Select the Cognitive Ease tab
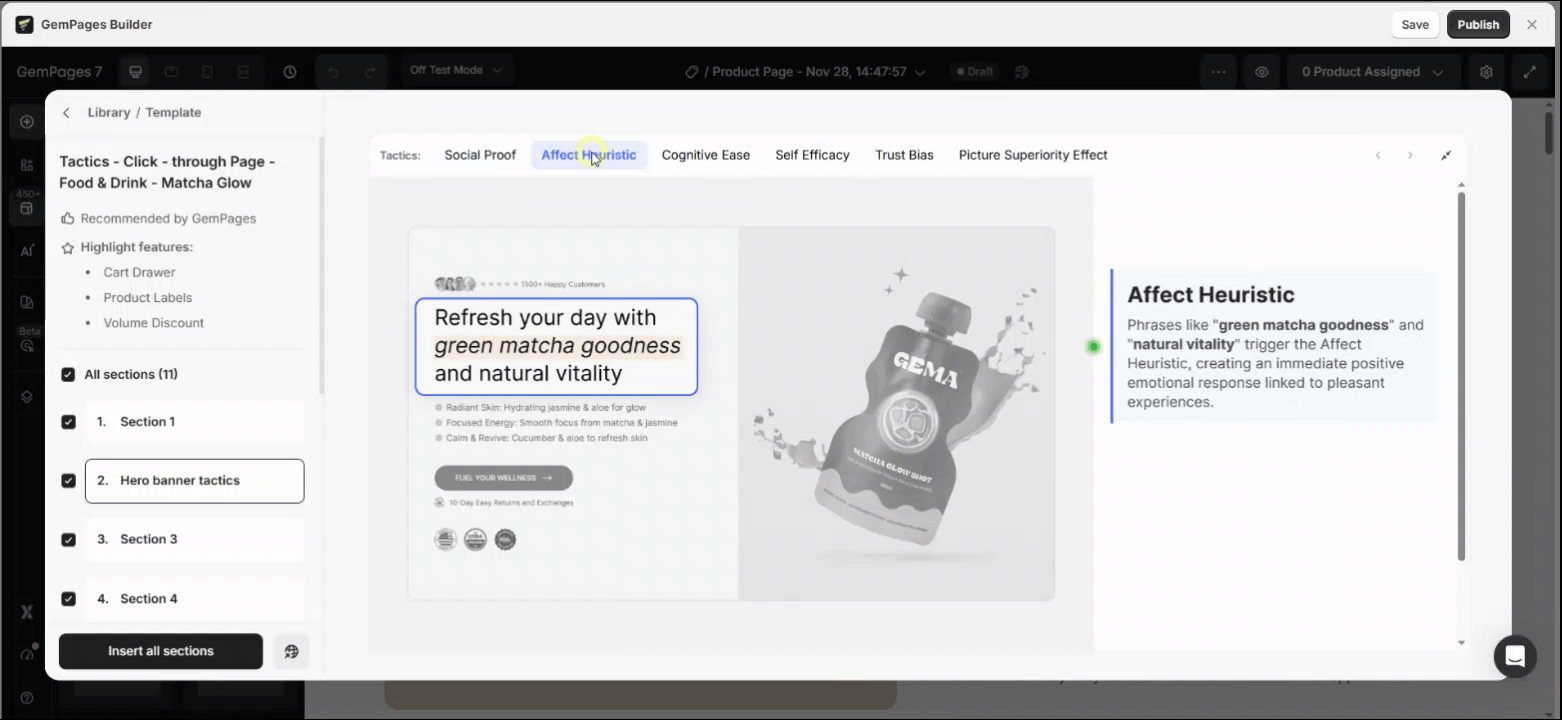Viewport: 1562px width, 720px height. point(705,155)
